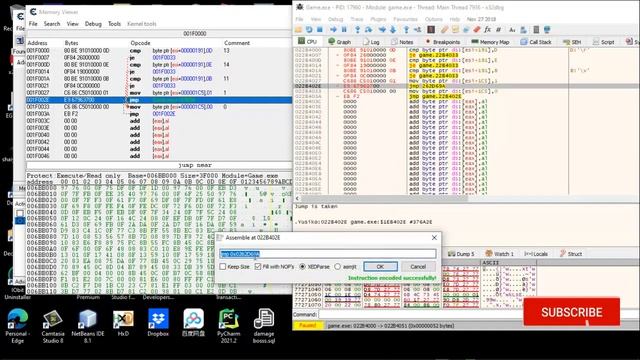Click the Pause icon in x32dbg toolbar
This screenshot has height=360, width=640.
[x=344, y=30]
